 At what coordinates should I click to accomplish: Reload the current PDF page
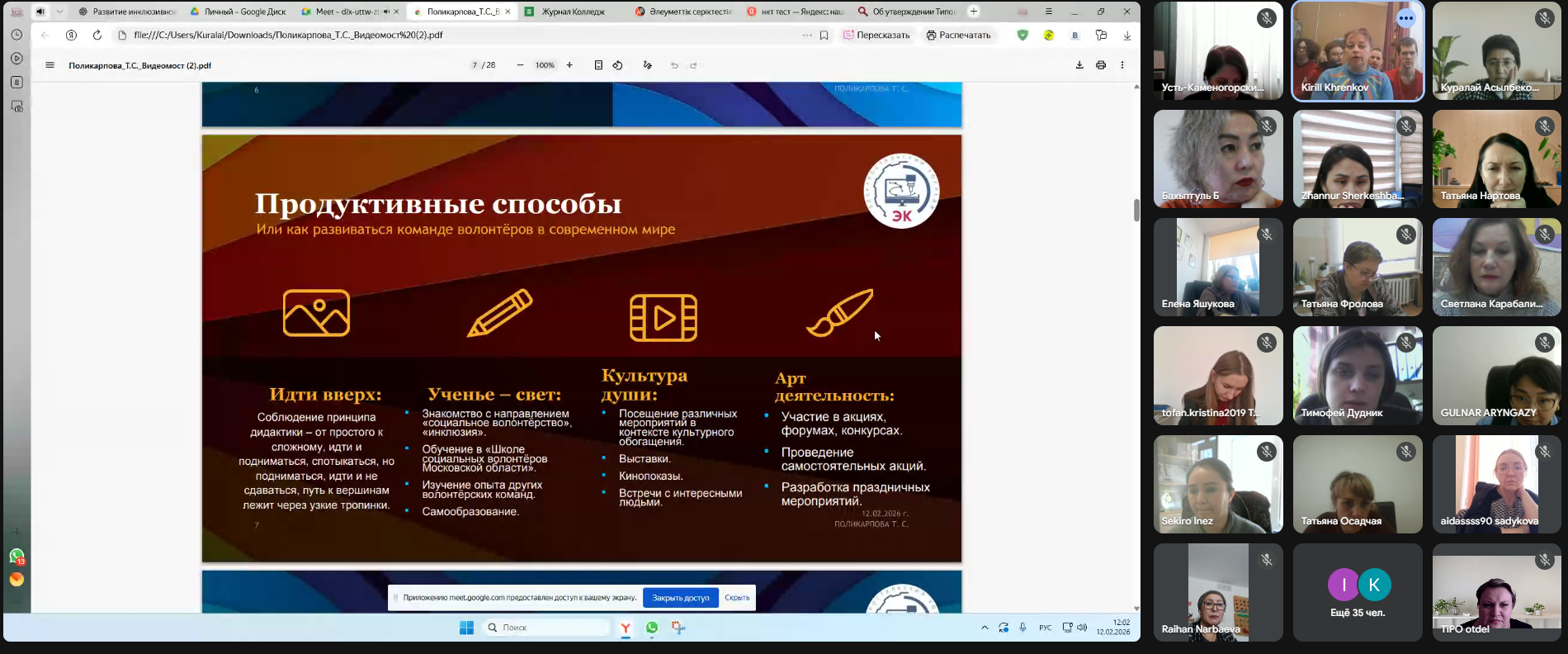(x=97, y=36)
